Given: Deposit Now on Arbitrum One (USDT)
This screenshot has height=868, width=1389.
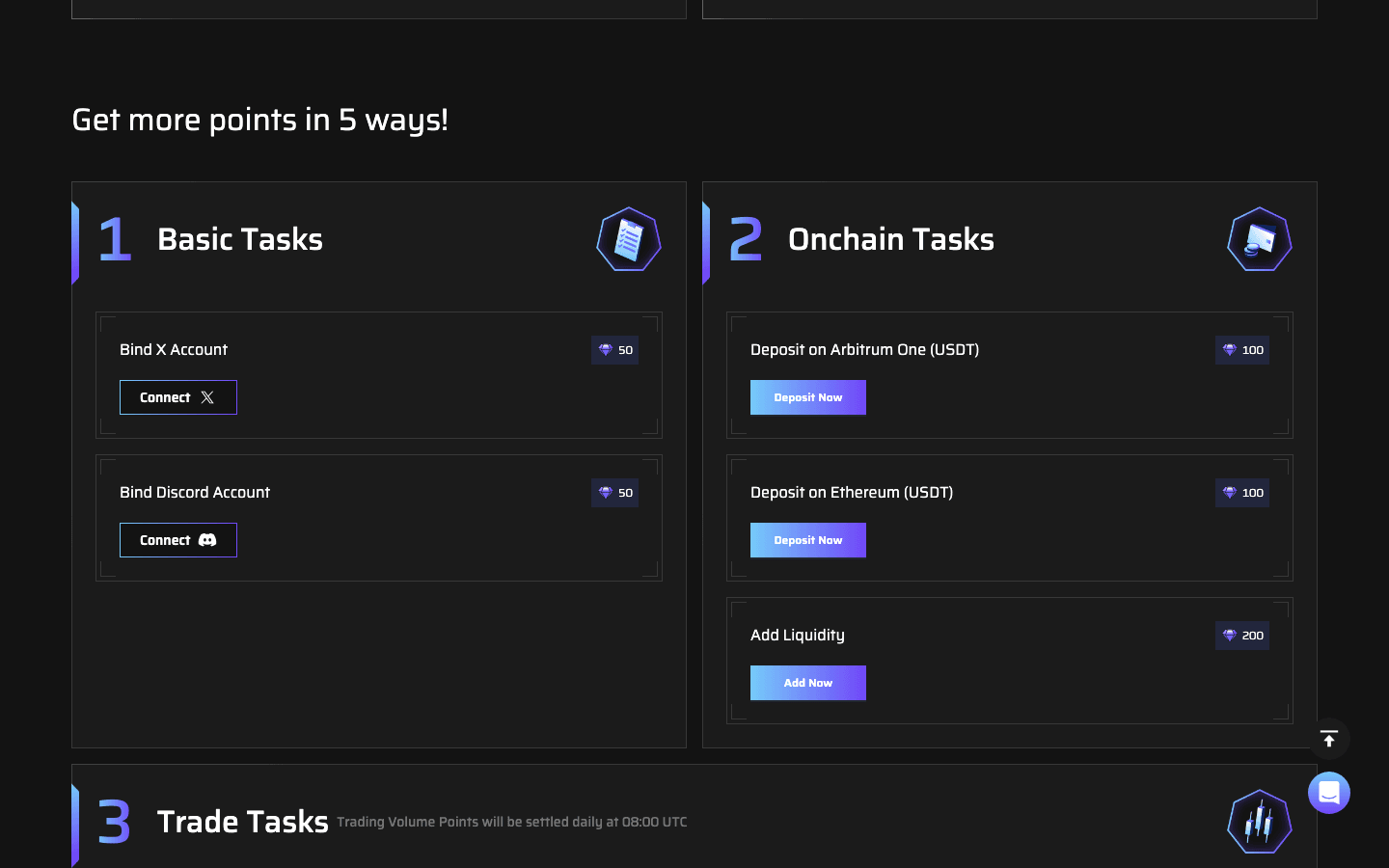Looking at the screenshot, I should [808, 397].
